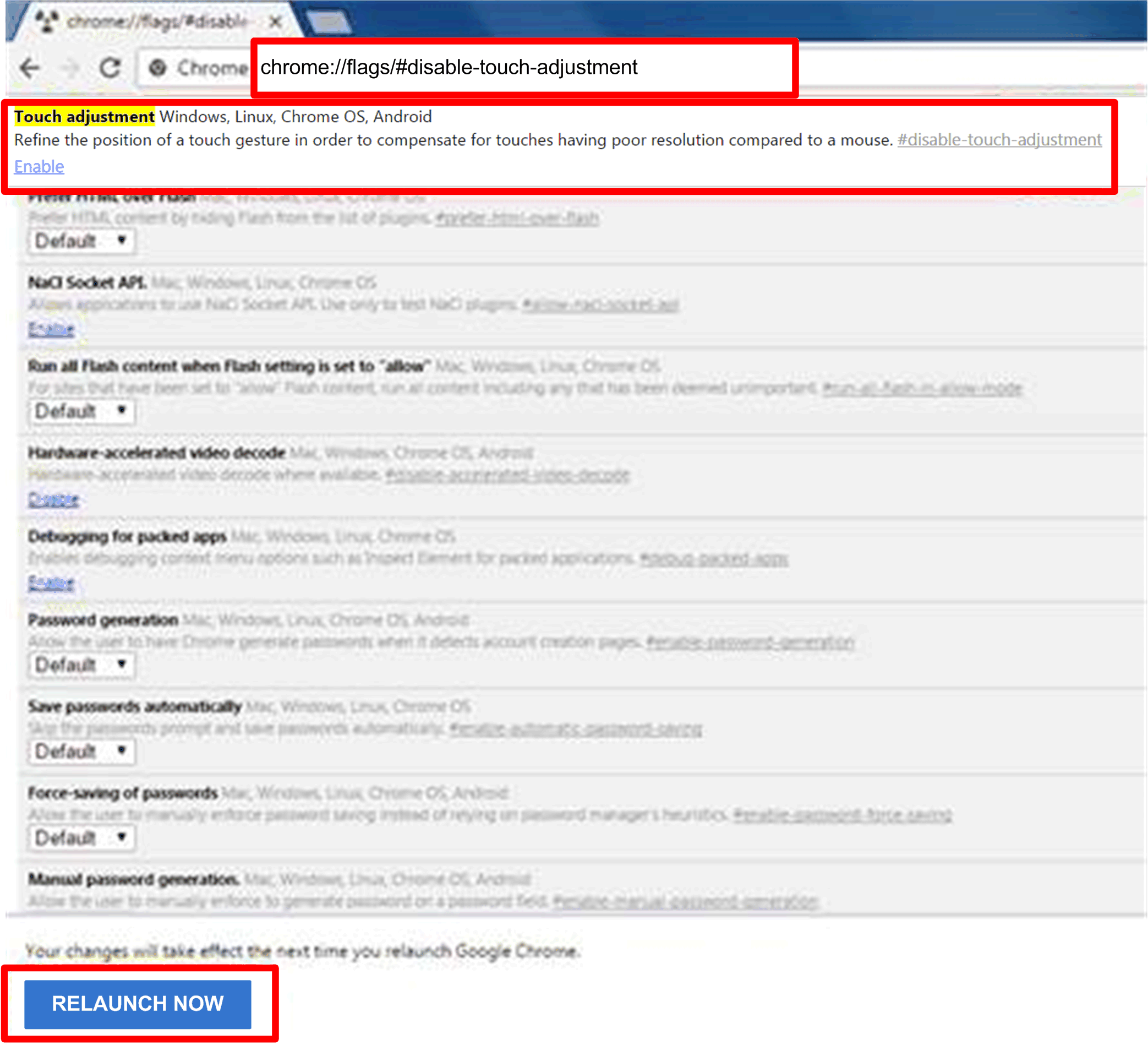Open Force-saving of passwords dropdown
The height and width of the screenshot is (1045, 1148).
pyautogui.click(x=81, y=837)
